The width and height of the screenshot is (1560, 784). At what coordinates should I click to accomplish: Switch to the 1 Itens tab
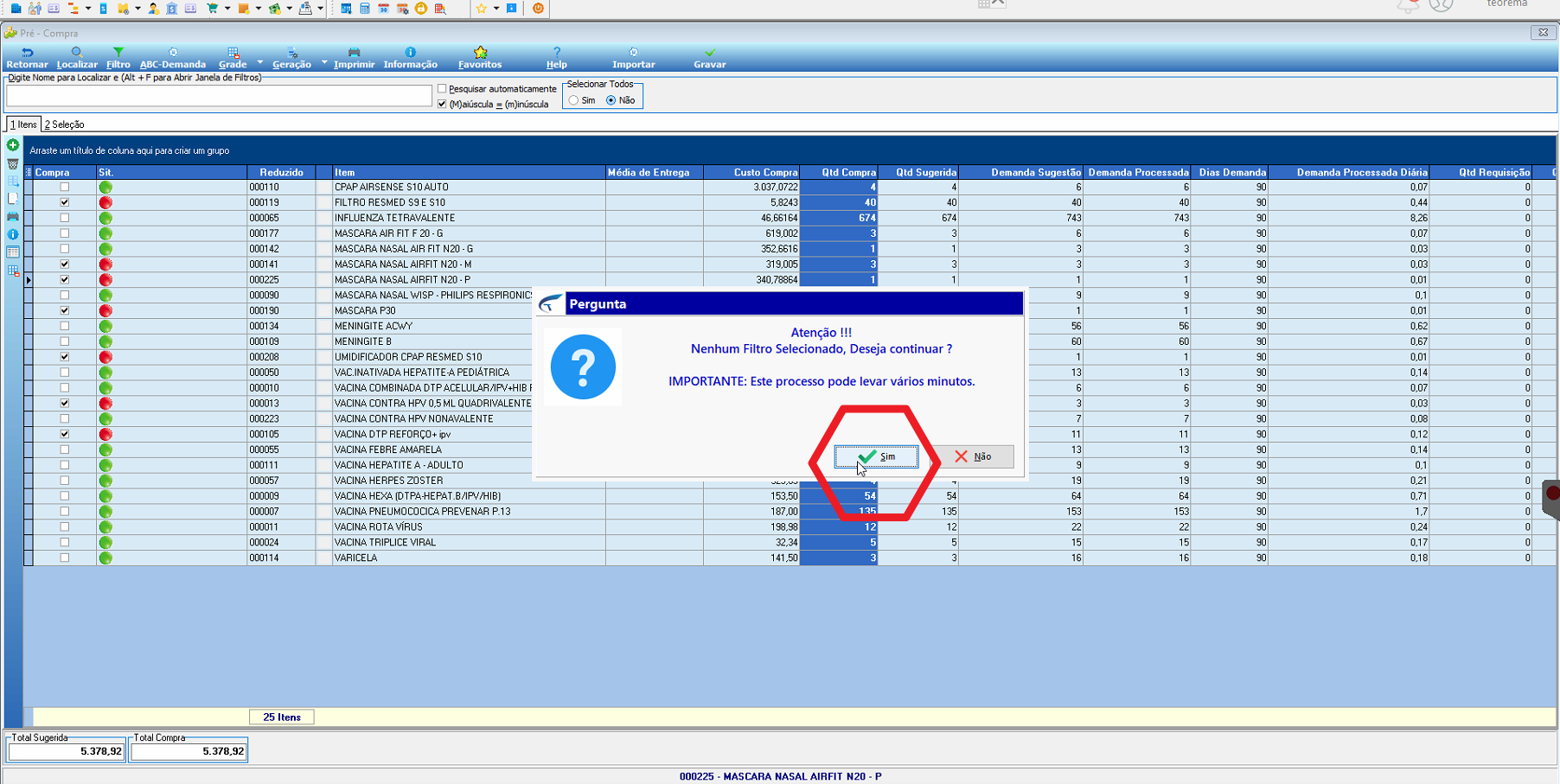tap(23, 124)
